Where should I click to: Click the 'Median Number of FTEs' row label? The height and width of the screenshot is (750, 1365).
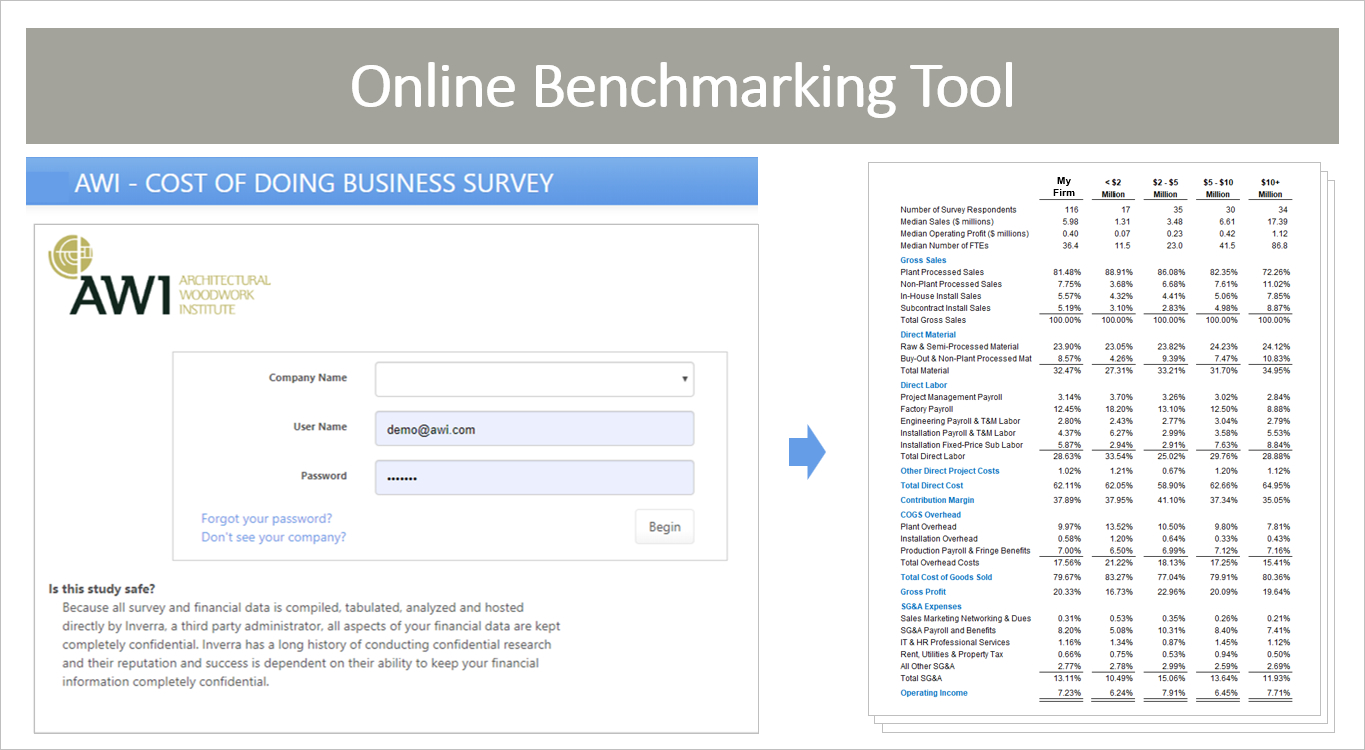click(944, 246)
